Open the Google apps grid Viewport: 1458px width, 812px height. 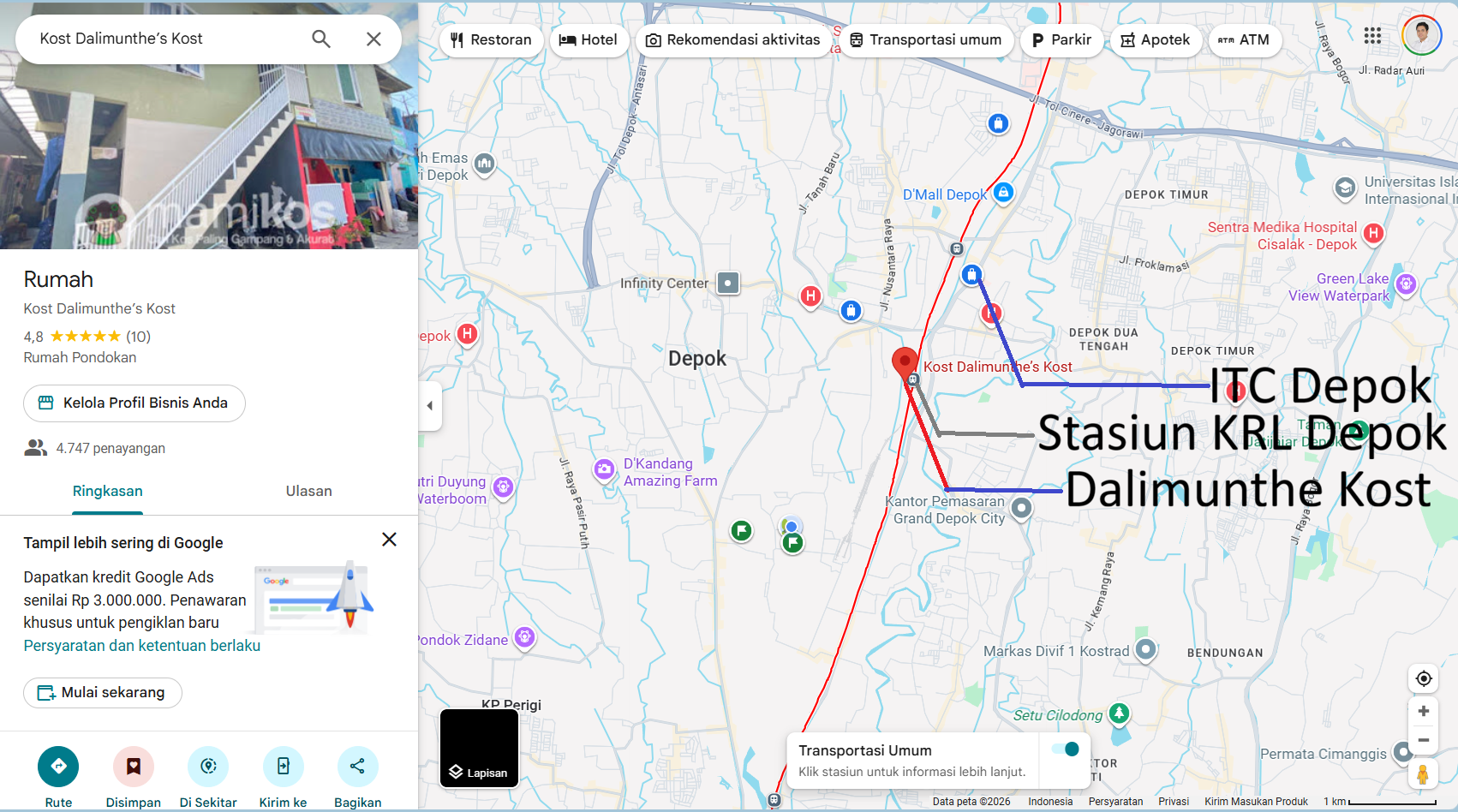1372,35
